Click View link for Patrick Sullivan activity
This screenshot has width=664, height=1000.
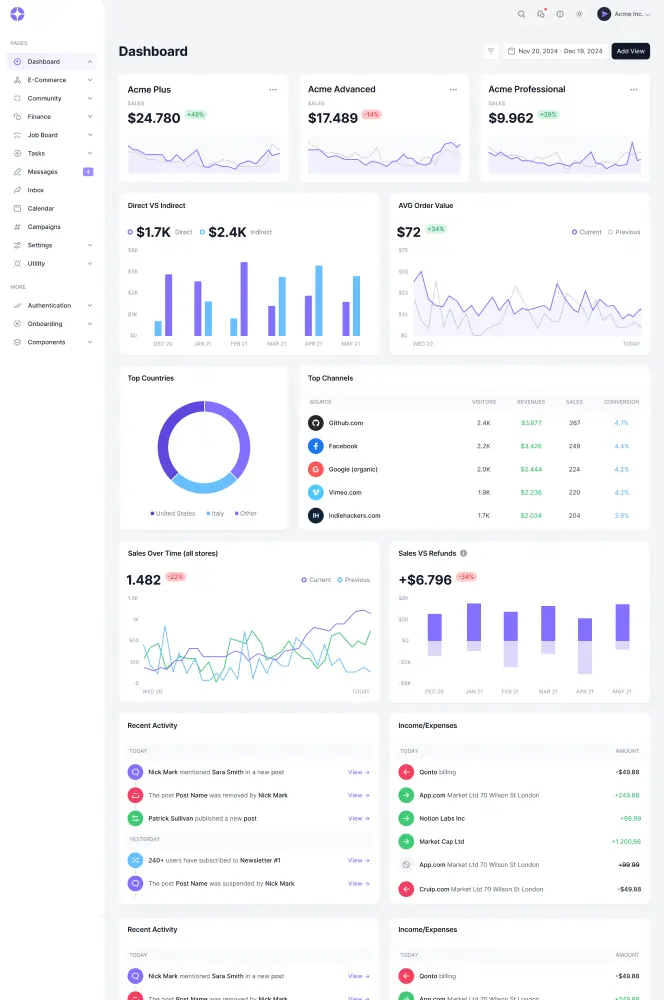358,818
